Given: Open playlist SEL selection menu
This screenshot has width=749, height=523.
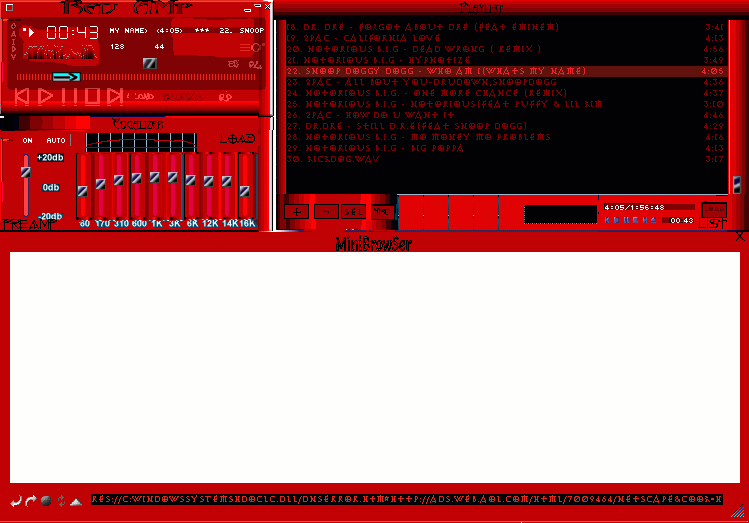Looking at the screenshot, I should (x=353, y=212).
